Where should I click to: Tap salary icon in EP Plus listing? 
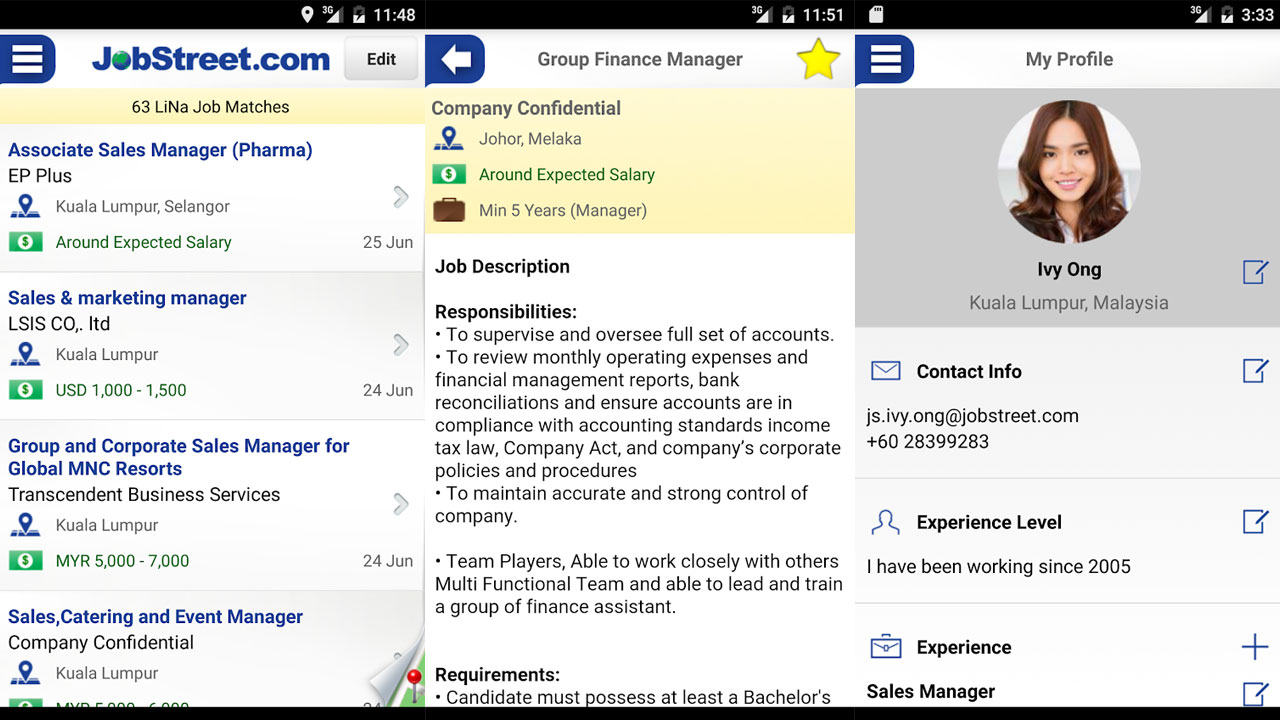tap(25, 242)
